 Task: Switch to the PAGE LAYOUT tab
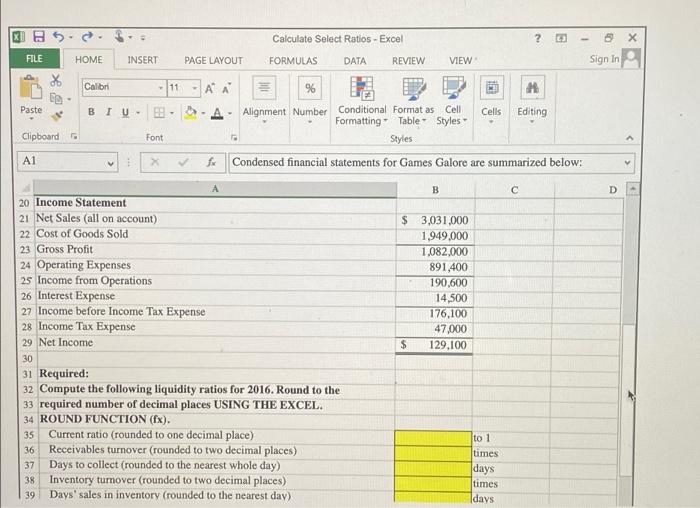213,60
